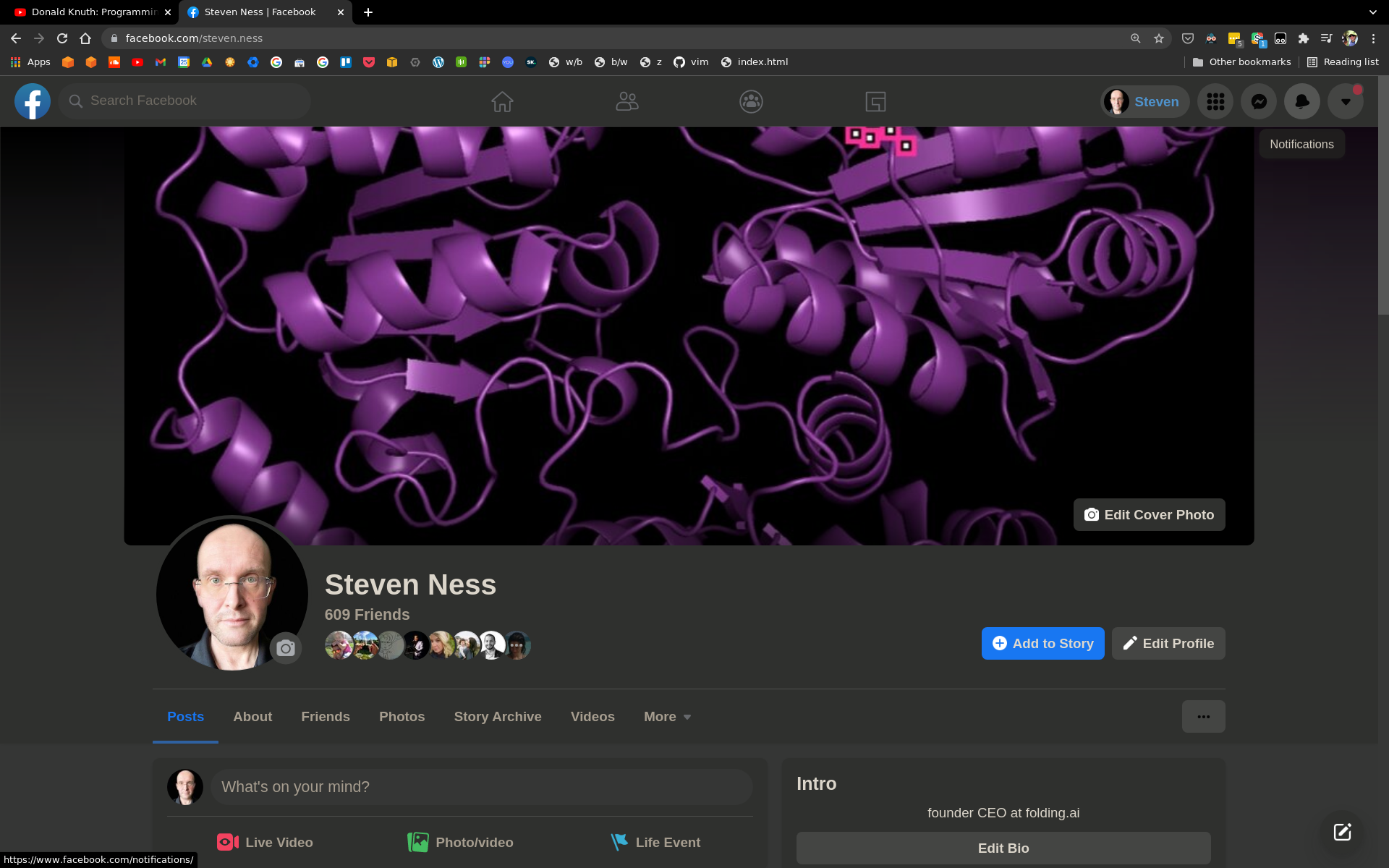The height and width of the screenshot is (868, 1389).
Task: Open Chrome profile avatar icon
Action: (1350, 38)
